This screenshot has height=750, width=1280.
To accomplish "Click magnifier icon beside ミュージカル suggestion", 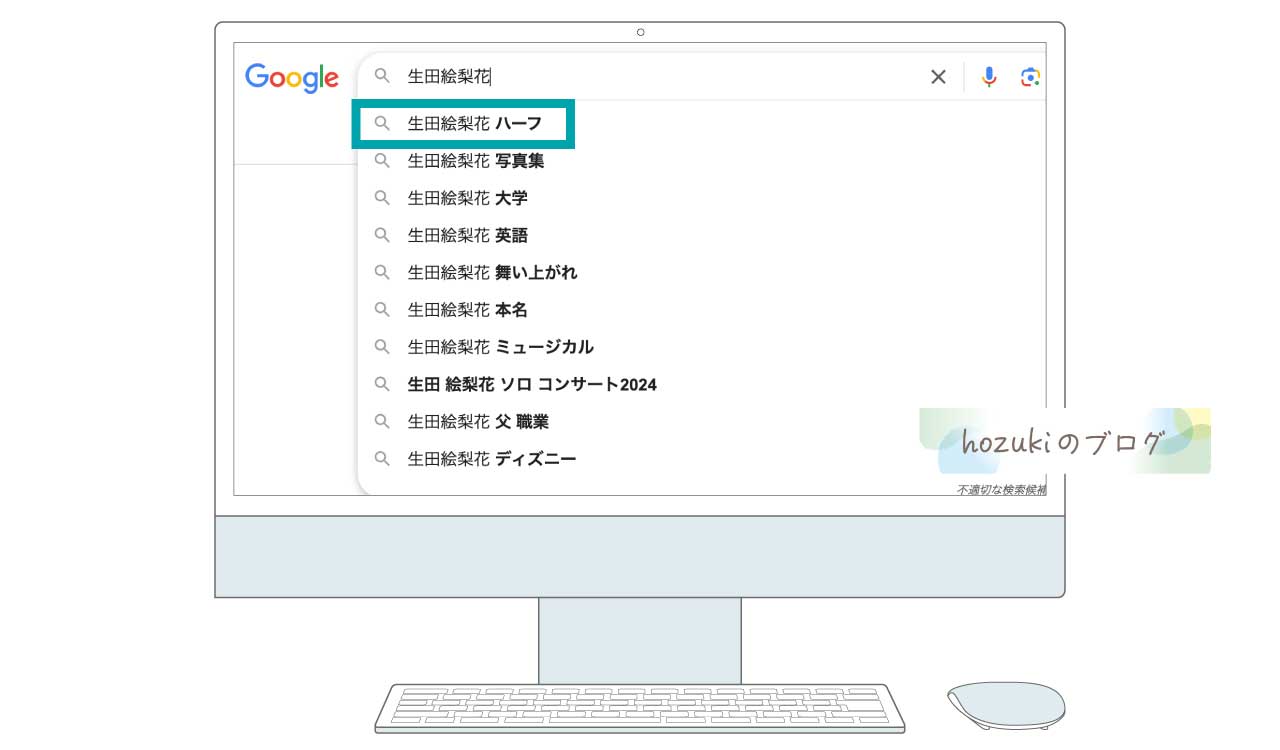I will pos(382,346).
